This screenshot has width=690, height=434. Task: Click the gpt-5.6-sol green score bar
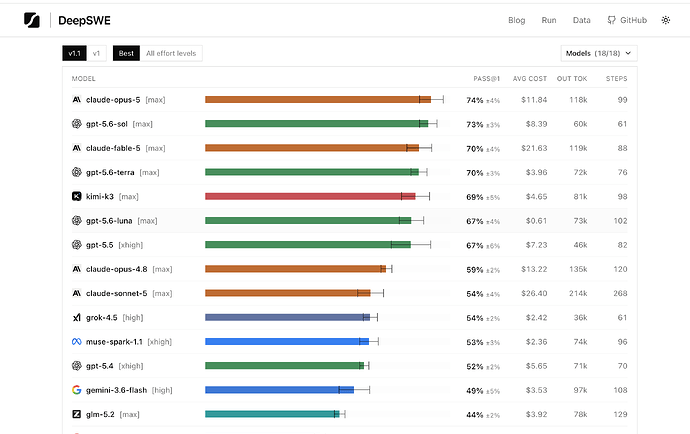tap(316, 124)
